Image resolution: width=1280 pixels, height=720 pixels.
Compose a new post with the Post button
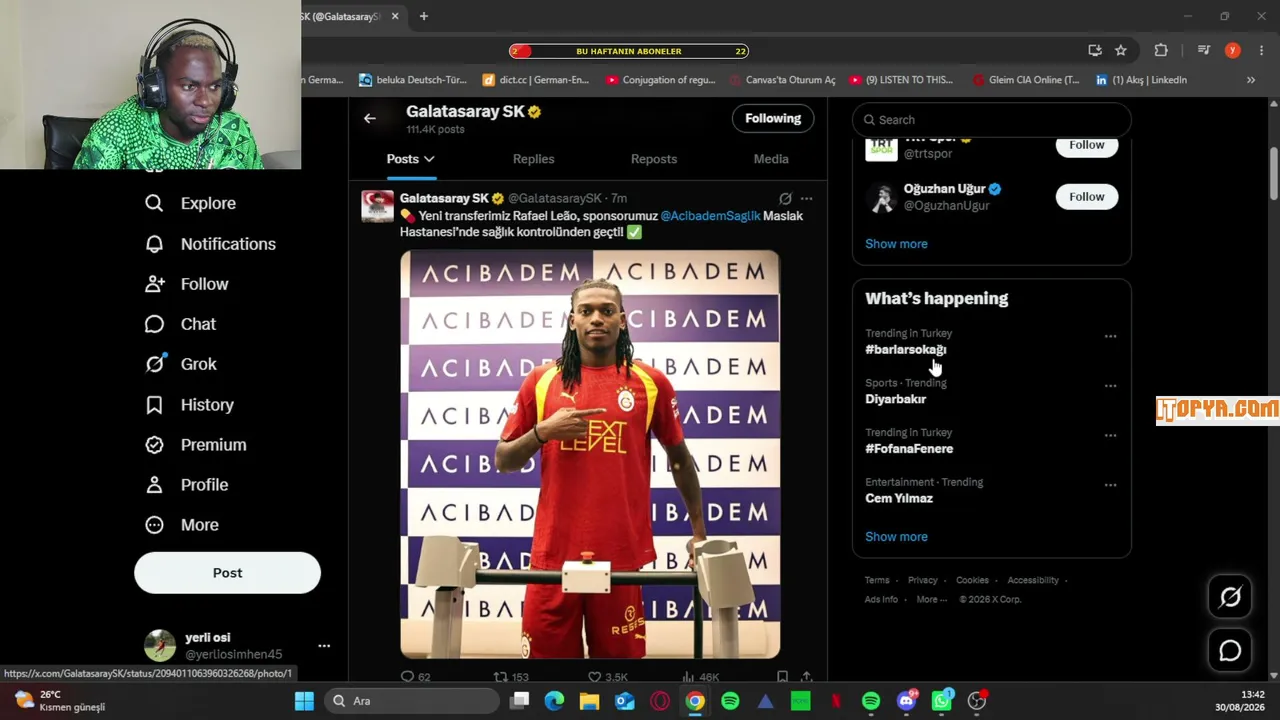[228, 573]
